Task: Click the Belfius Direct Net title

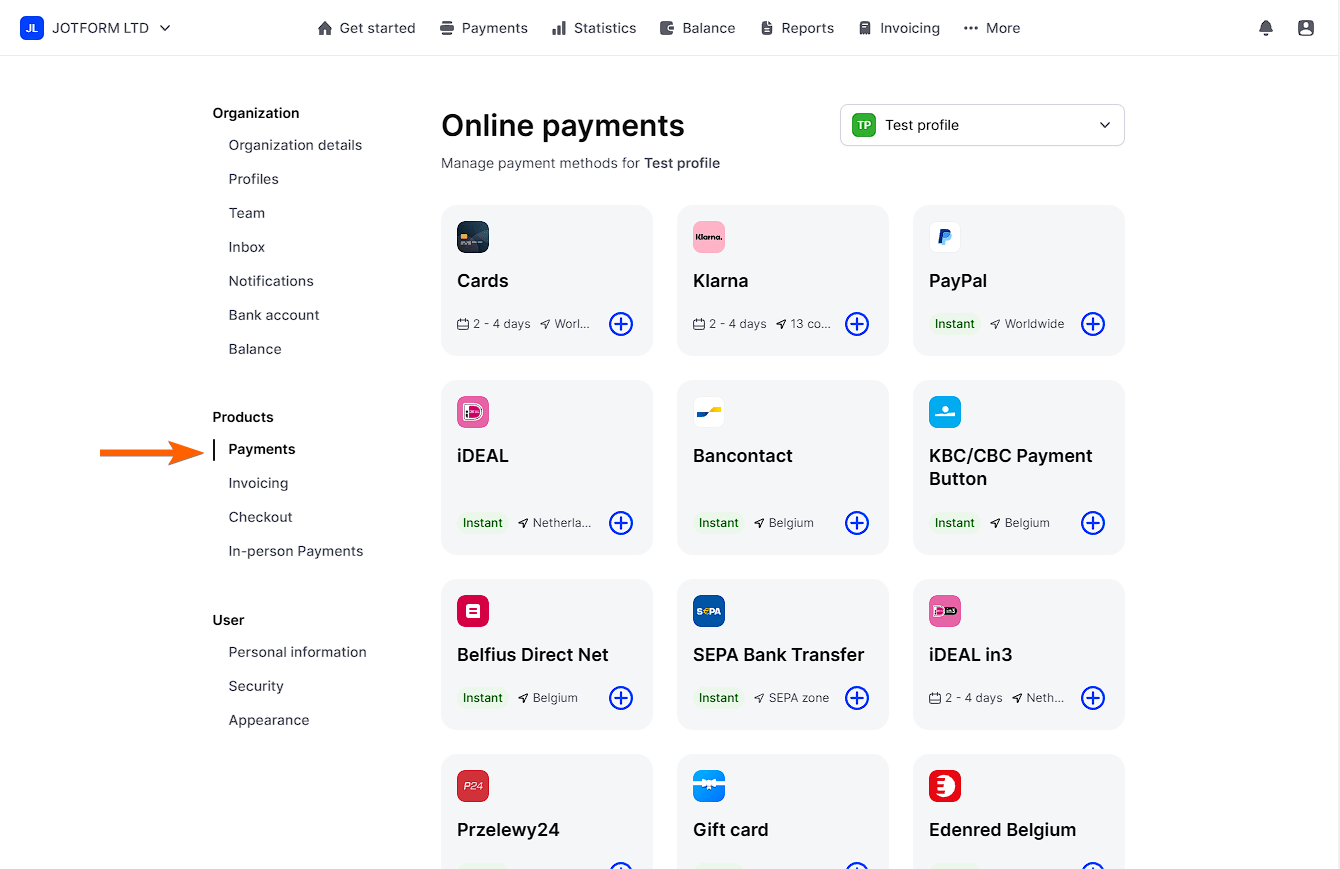Action: point(533,655)
